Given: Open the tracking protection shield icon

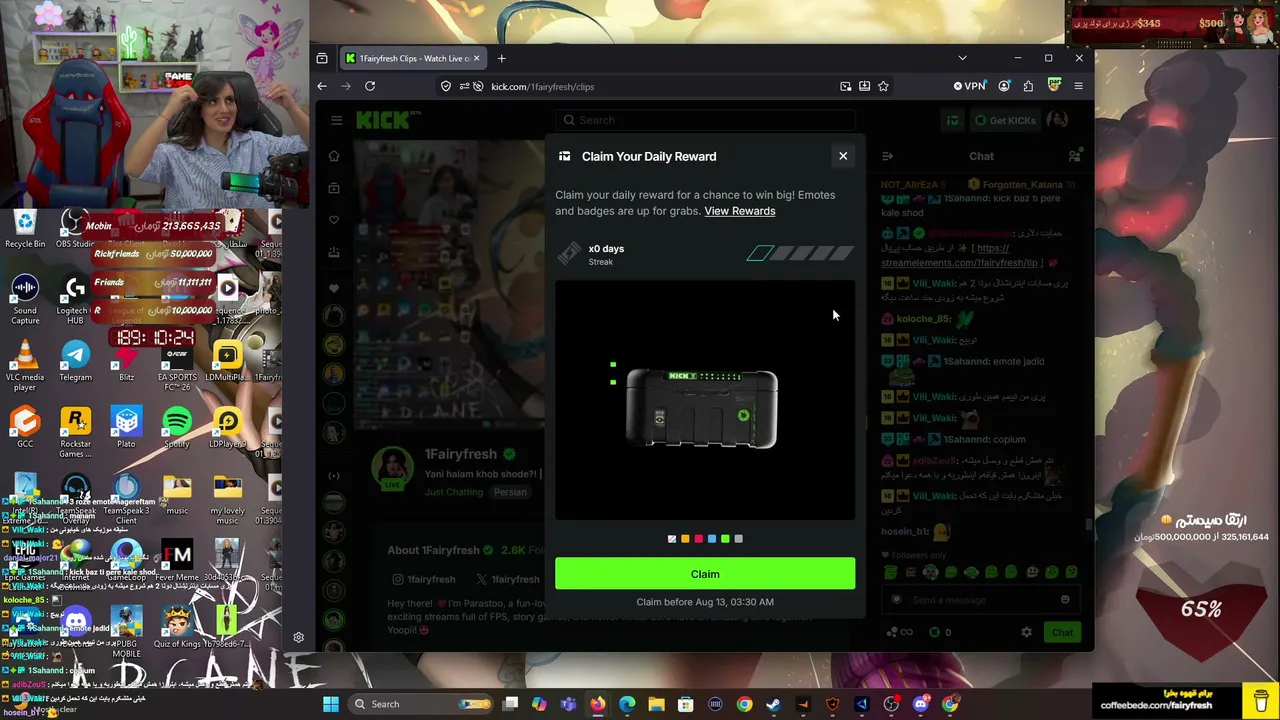Looking at the screenshot, I should pyautogui.click(x=446, y=86).
